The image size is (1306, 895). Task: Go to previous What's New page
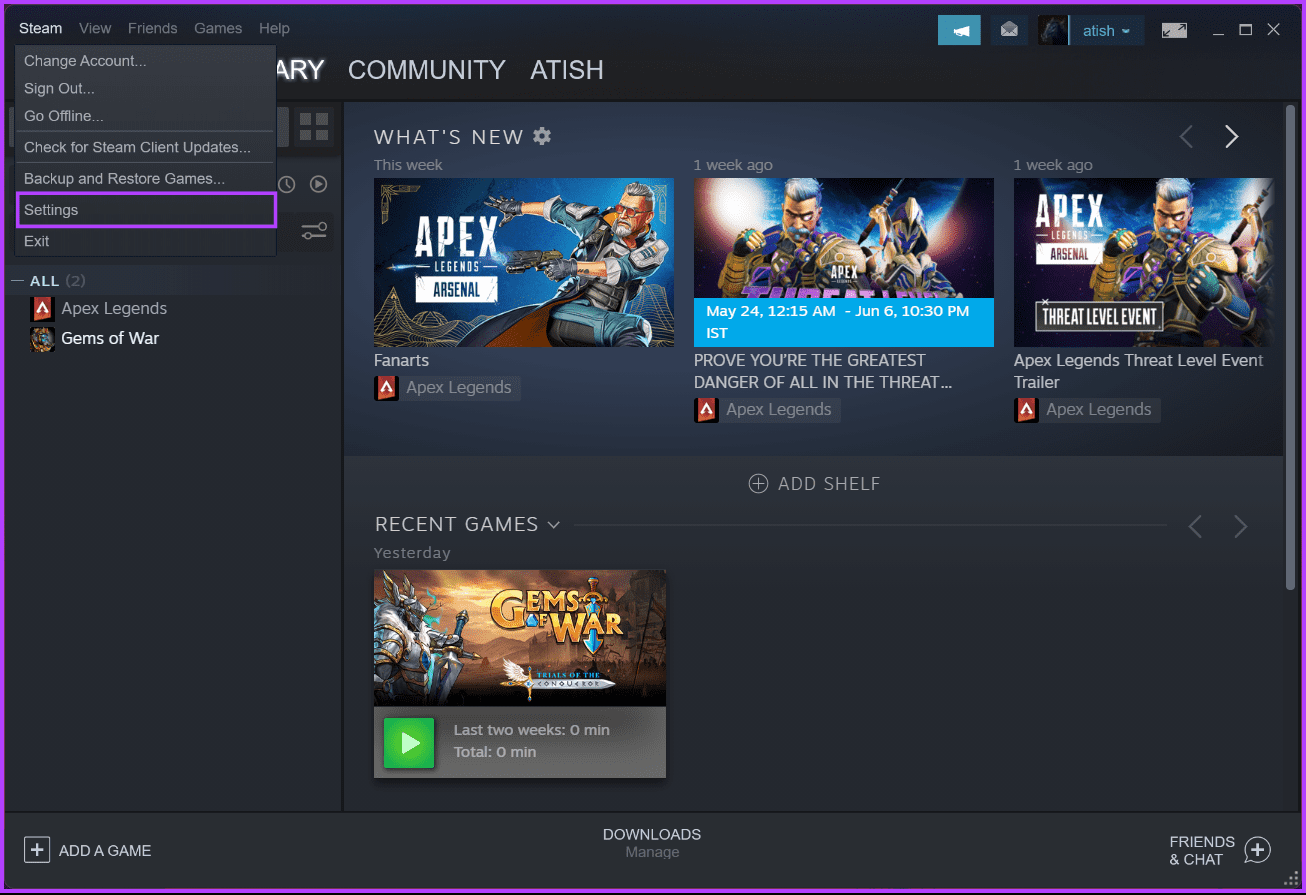(x=1186, y=137)
